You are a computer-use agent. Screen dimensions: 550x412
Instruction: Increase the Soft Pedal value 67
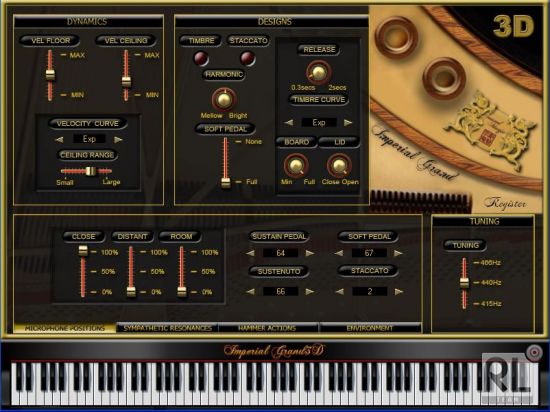[398, 253]
